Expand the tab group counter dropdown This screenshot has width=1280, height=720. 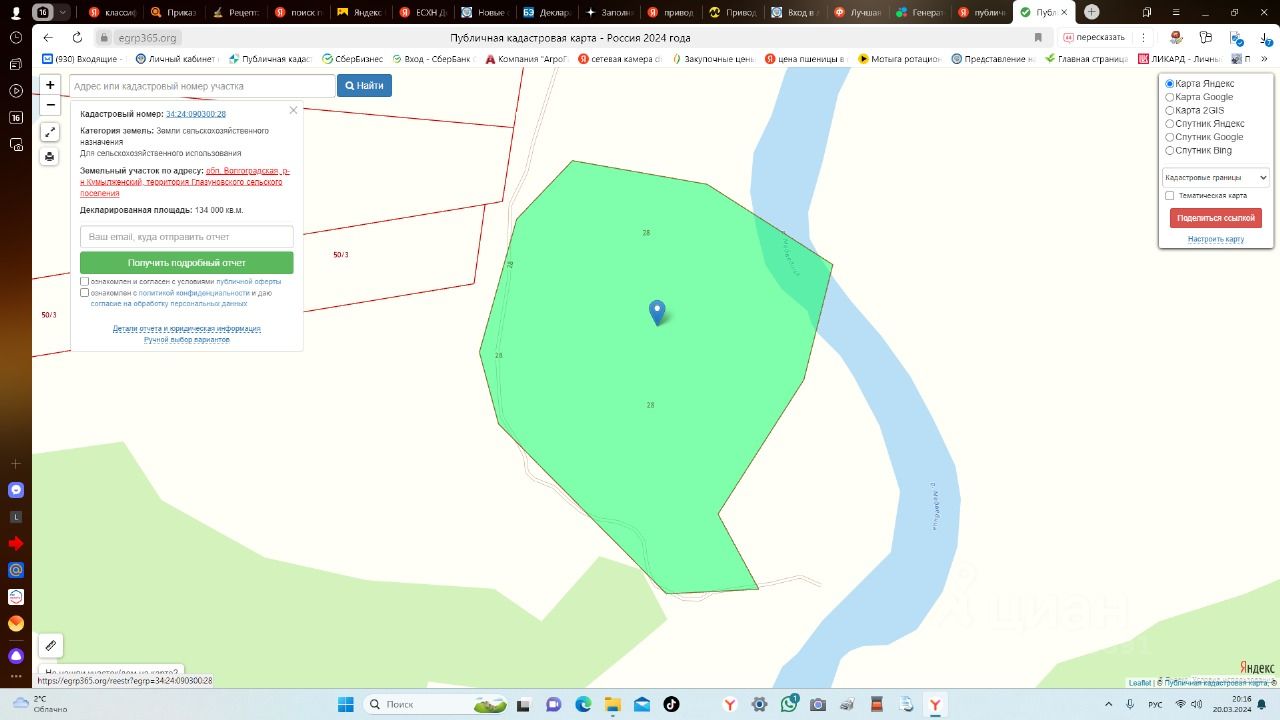(64, 12)
